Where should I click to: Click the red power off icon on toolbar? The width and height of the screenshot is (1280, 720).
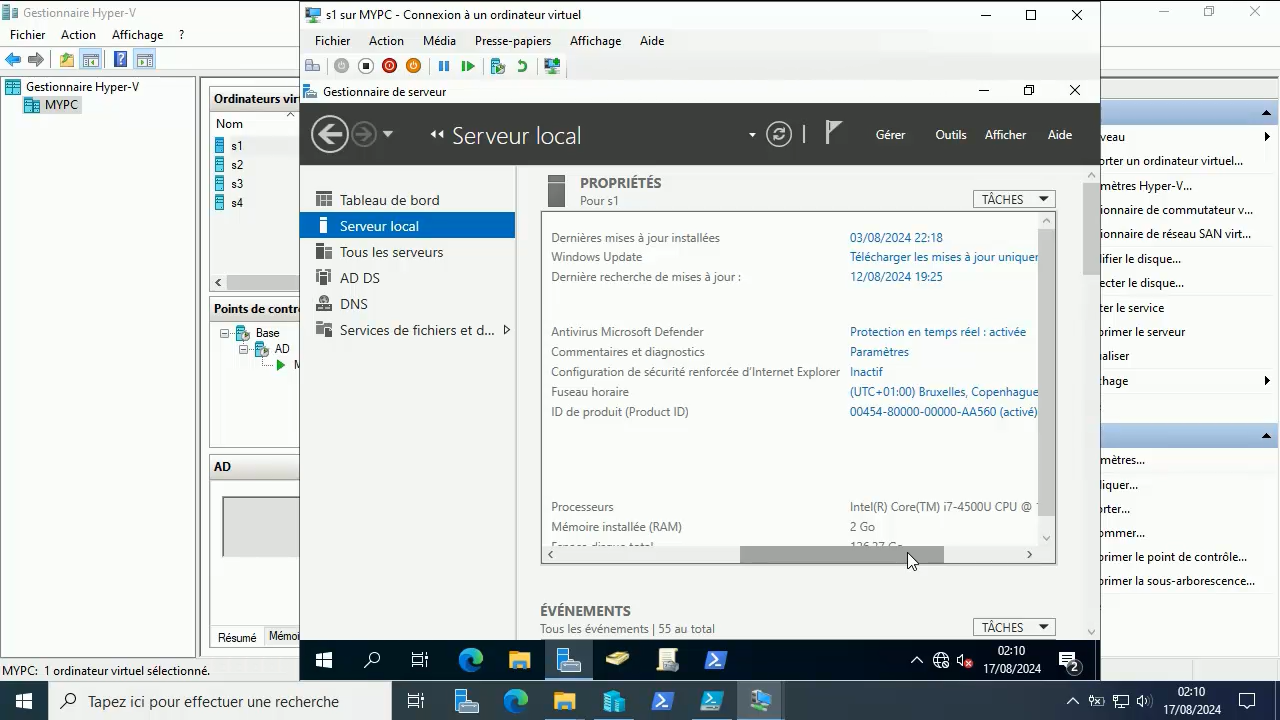(x=389, y=66)
